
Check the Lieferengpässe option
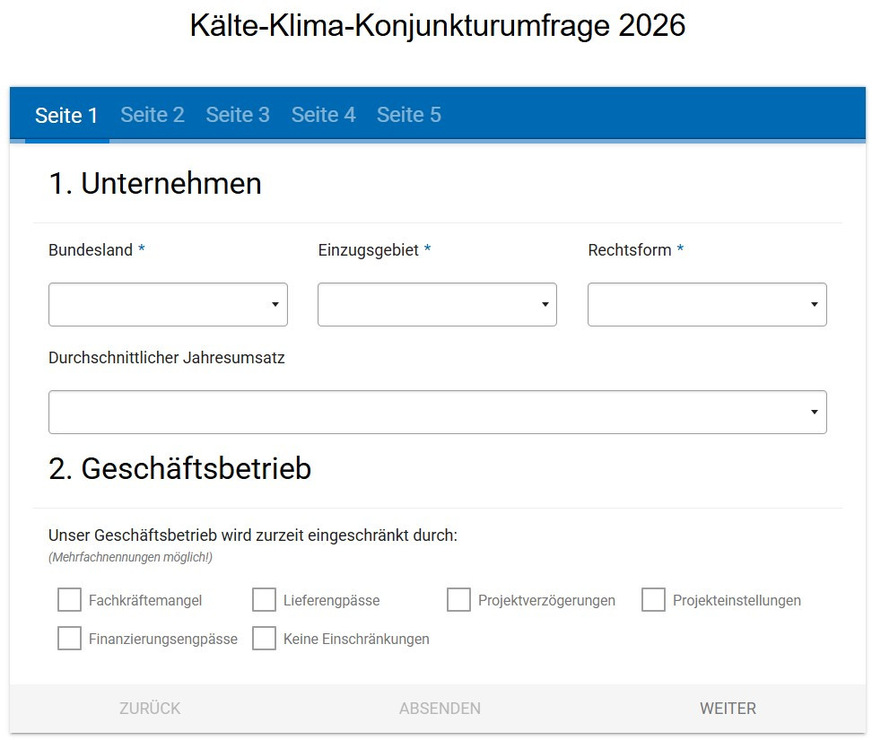point(263,599)
